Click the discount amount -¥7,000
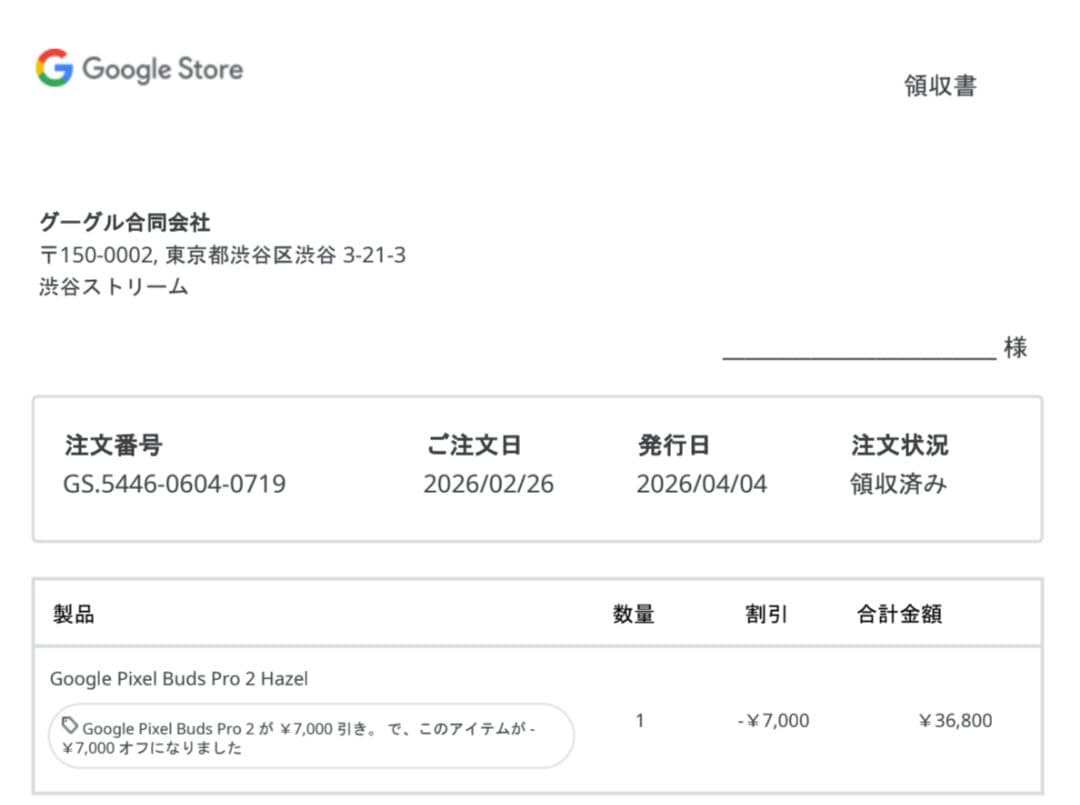The image size is (1080, 805). click(773, 721)
